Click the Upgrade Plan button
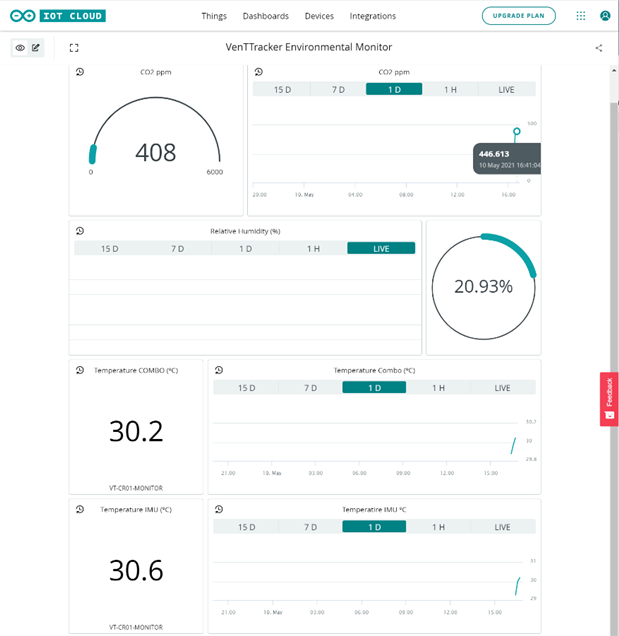 pyautogui.click(x=519, y=16)
